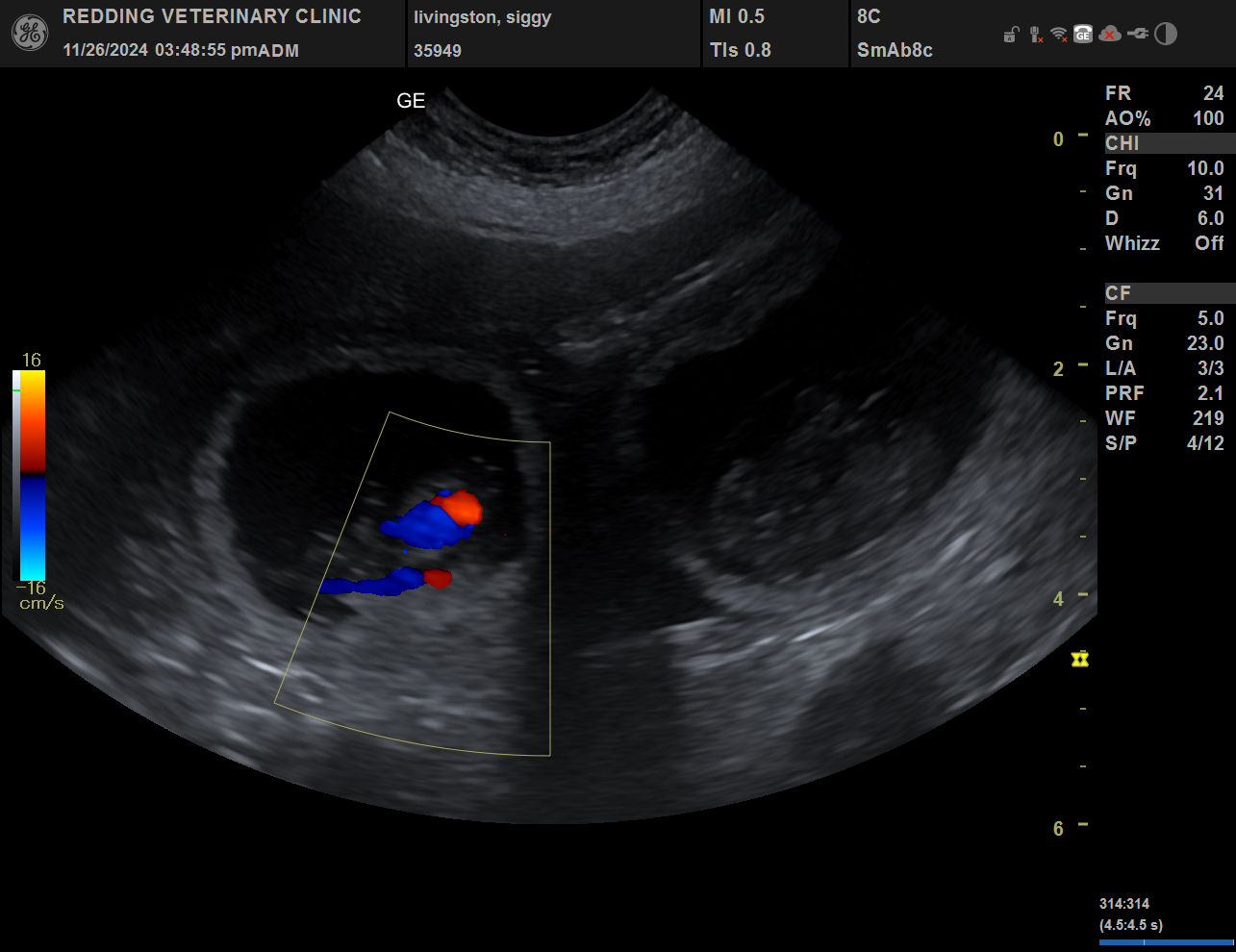
Task: Click the FR value 24
Action: pos(1213,93)
